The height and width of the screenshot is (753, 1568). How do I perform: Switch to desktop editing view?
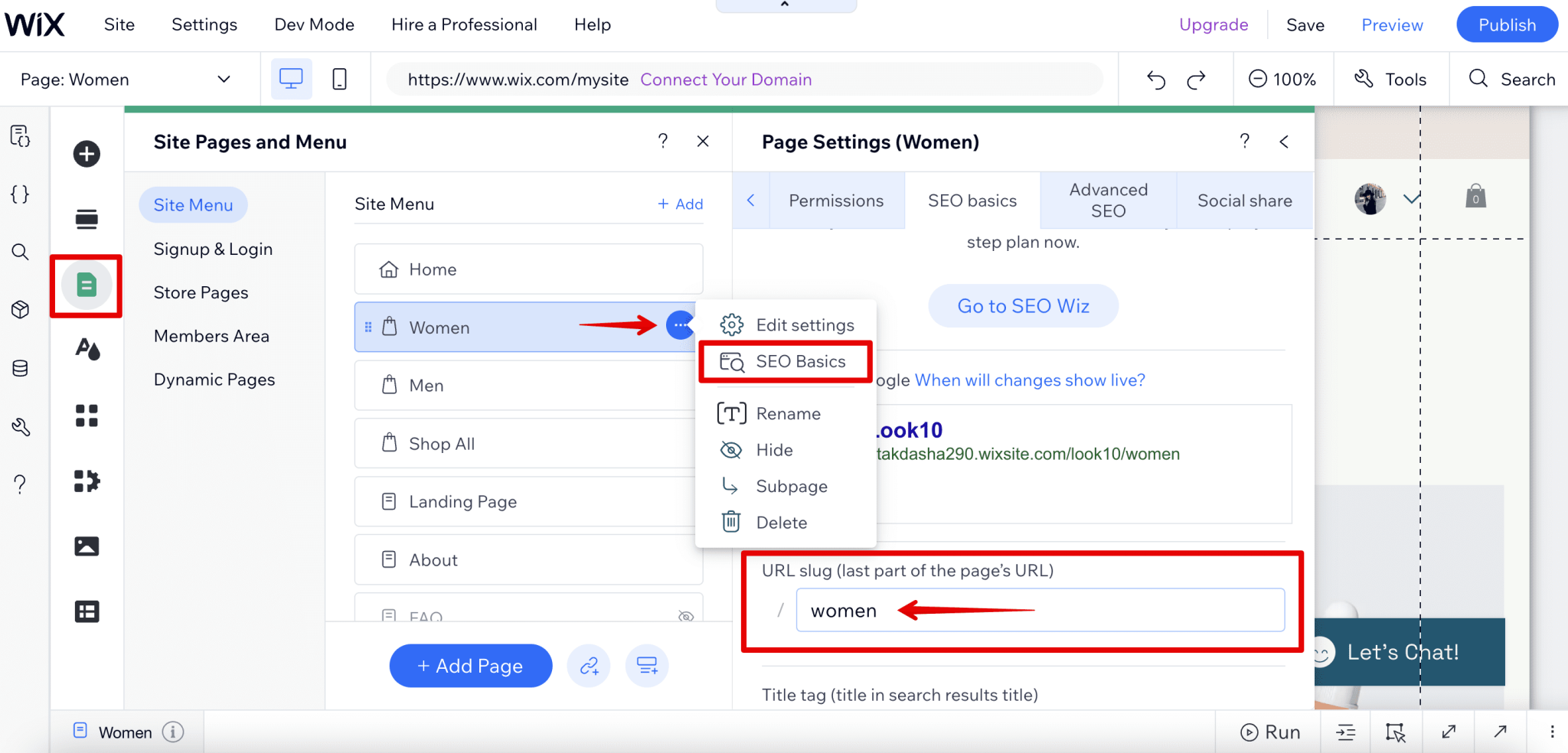click(x=290, y=79)
